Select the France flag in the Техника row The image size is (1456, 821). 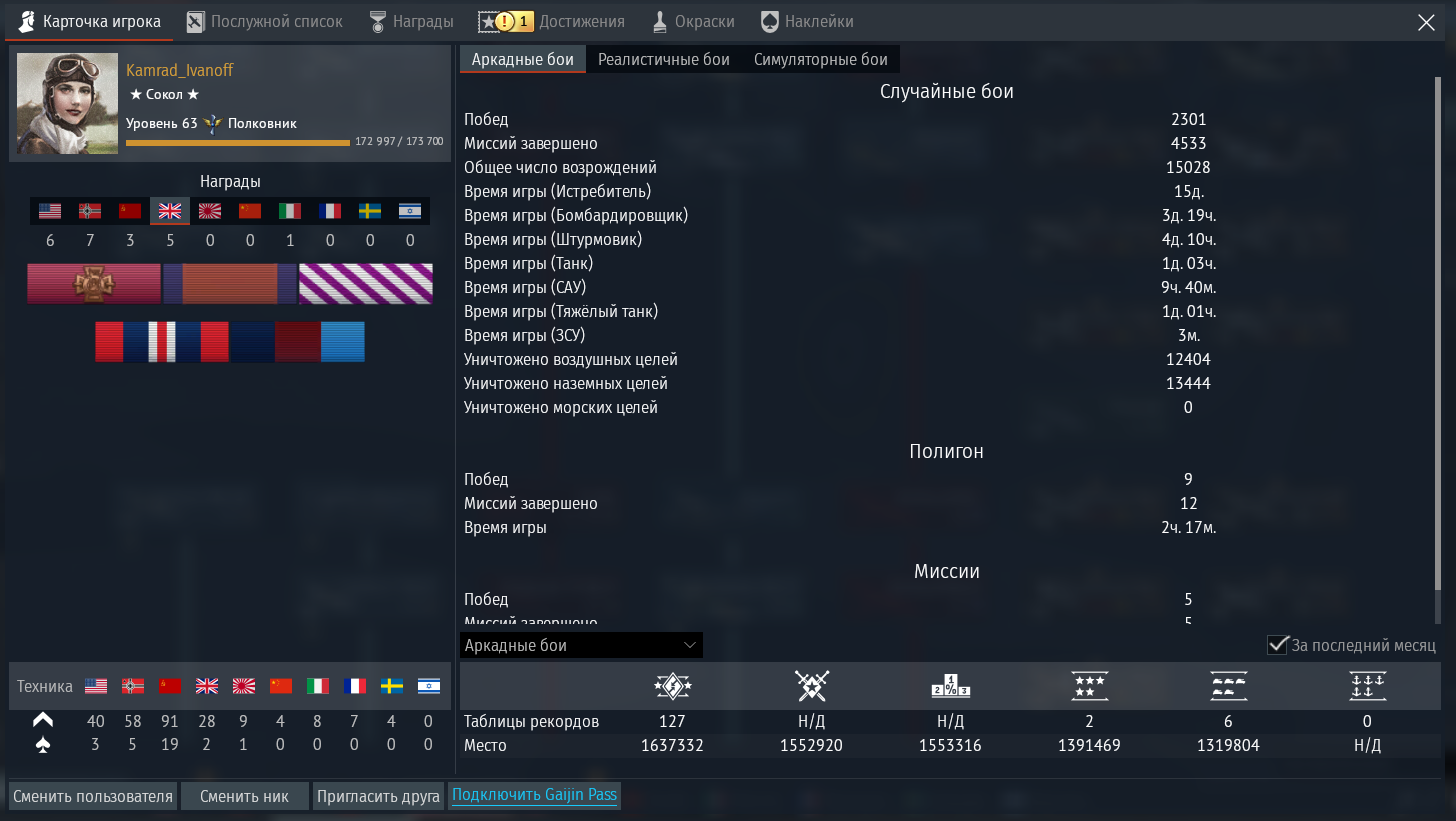click(x=354, y=686)
